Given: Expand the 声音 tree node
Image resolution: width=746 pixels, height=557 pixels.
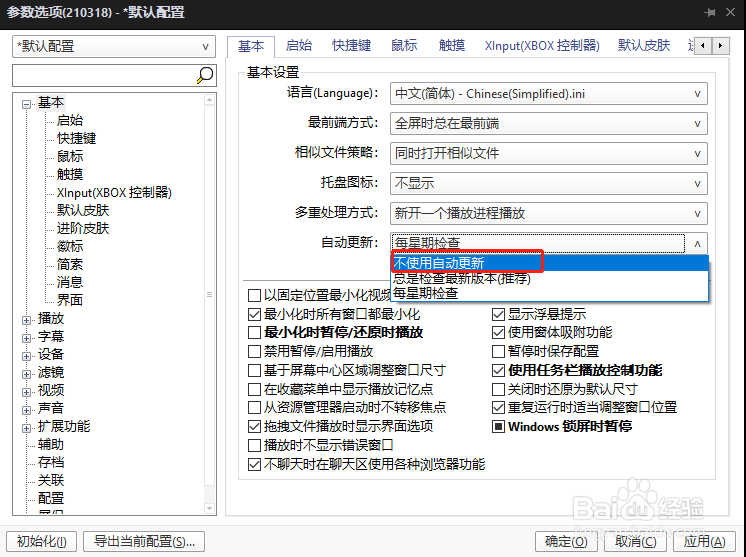Looking at the screenshot, I should [27, 410].
